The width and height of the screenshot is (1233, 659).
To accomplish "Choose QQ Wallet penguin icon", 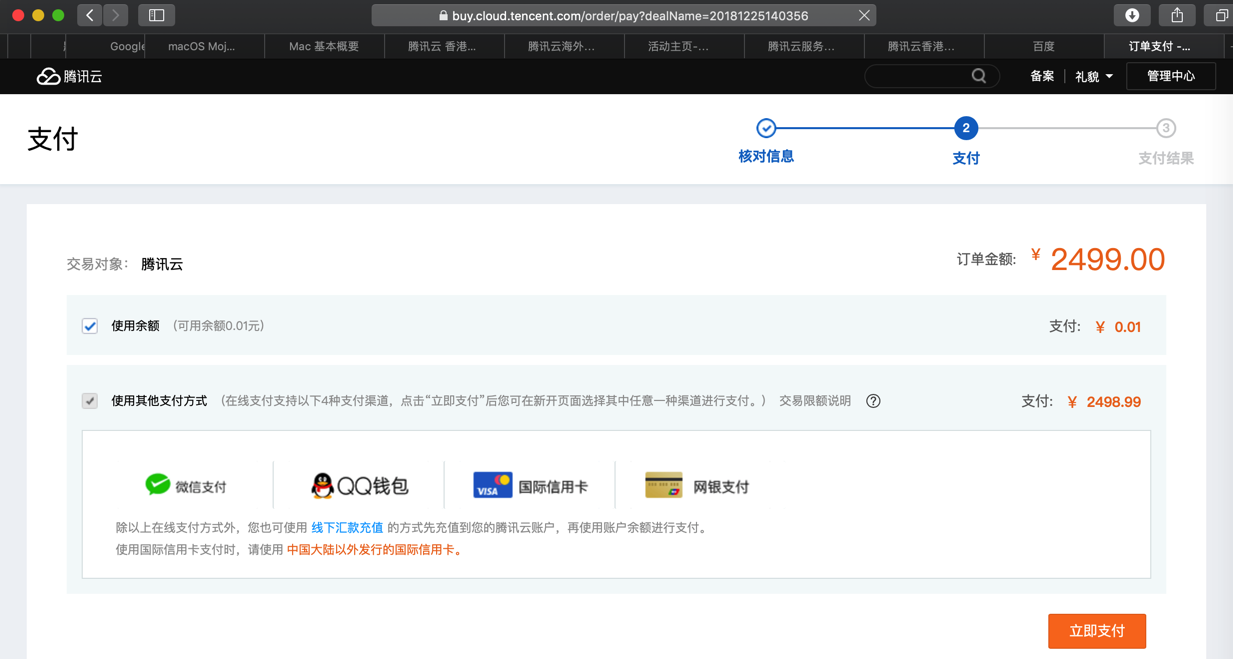I will point(322,485).
